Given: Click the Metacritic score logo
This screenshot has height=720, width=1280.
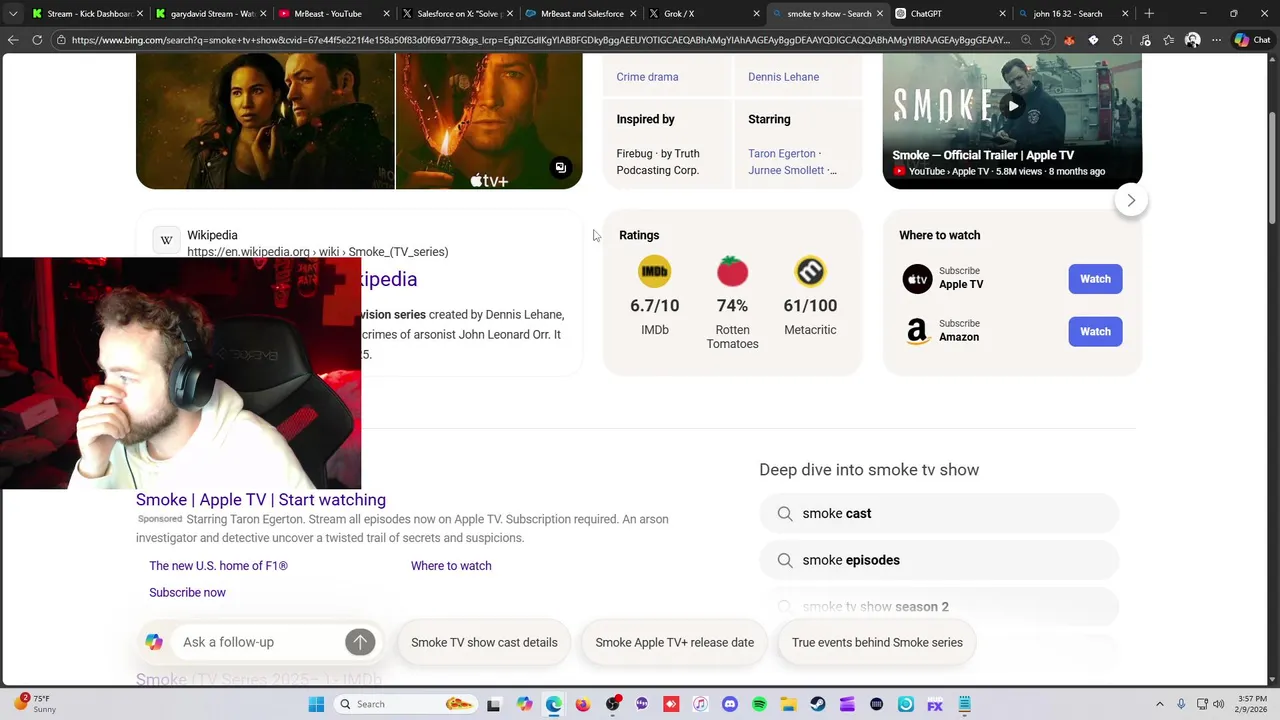Looking at the screenshot, I should [810, 271].
